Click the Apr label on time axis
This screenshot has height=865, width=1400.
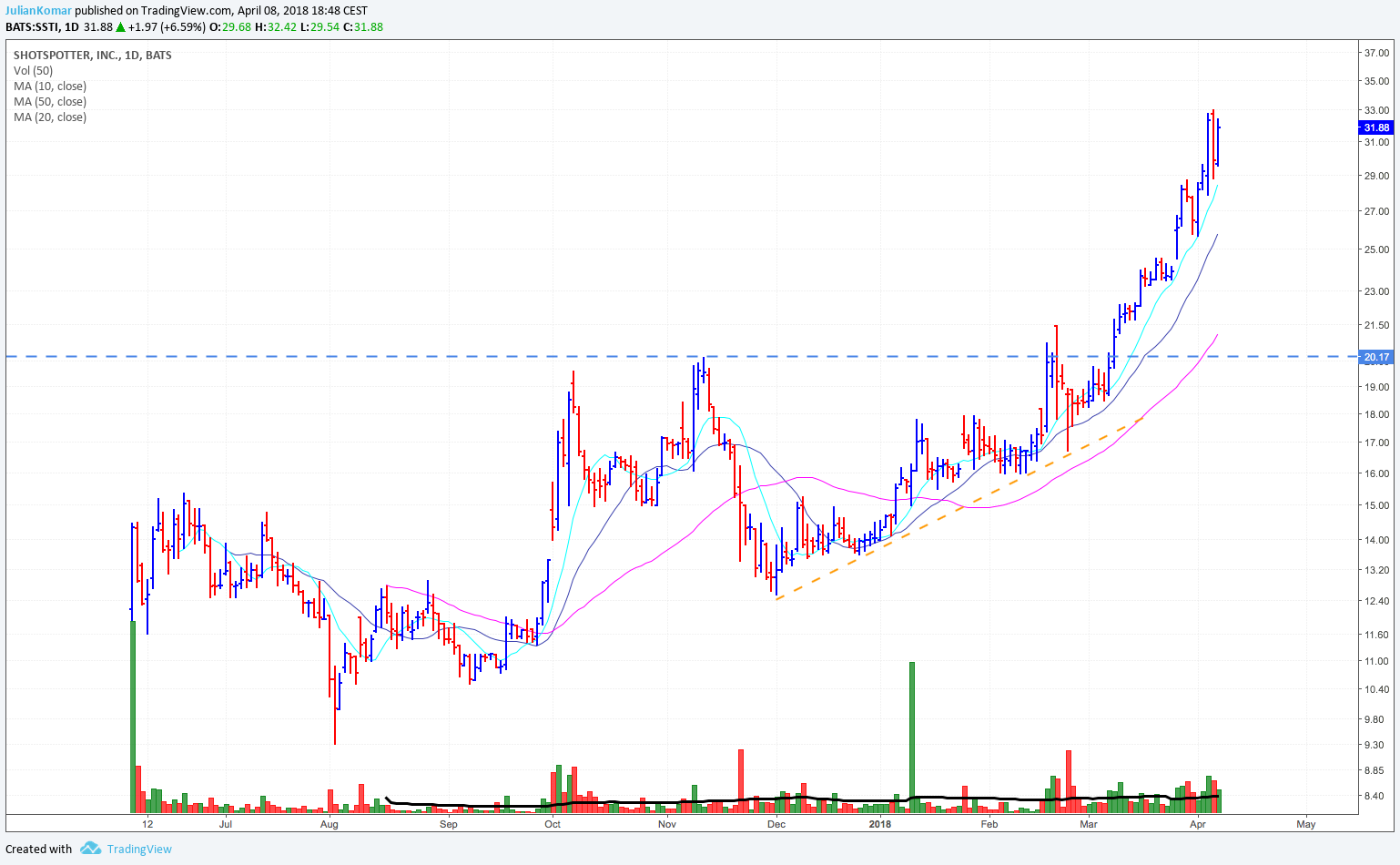coord(1198,824)
